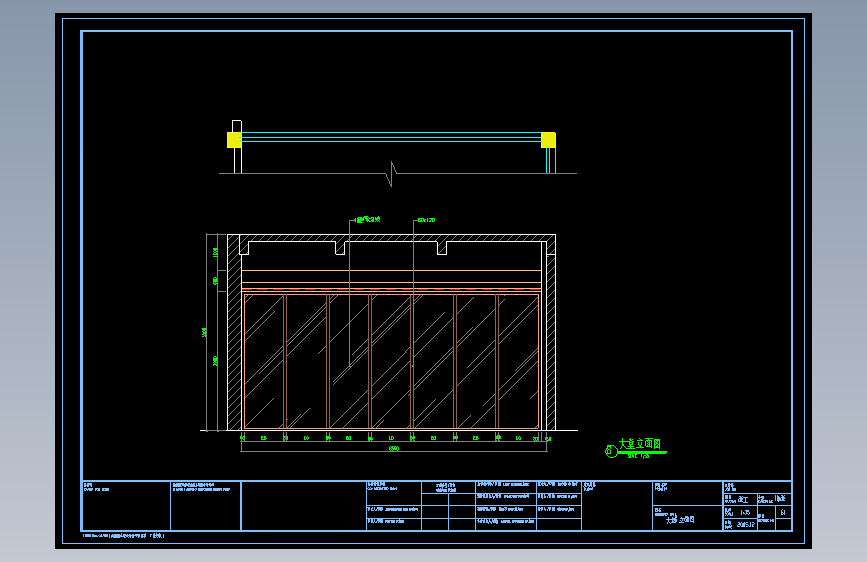Select the scale value 1:35 in title block
The height and width of the screenshot is (562, 867).
pos(745,513)
